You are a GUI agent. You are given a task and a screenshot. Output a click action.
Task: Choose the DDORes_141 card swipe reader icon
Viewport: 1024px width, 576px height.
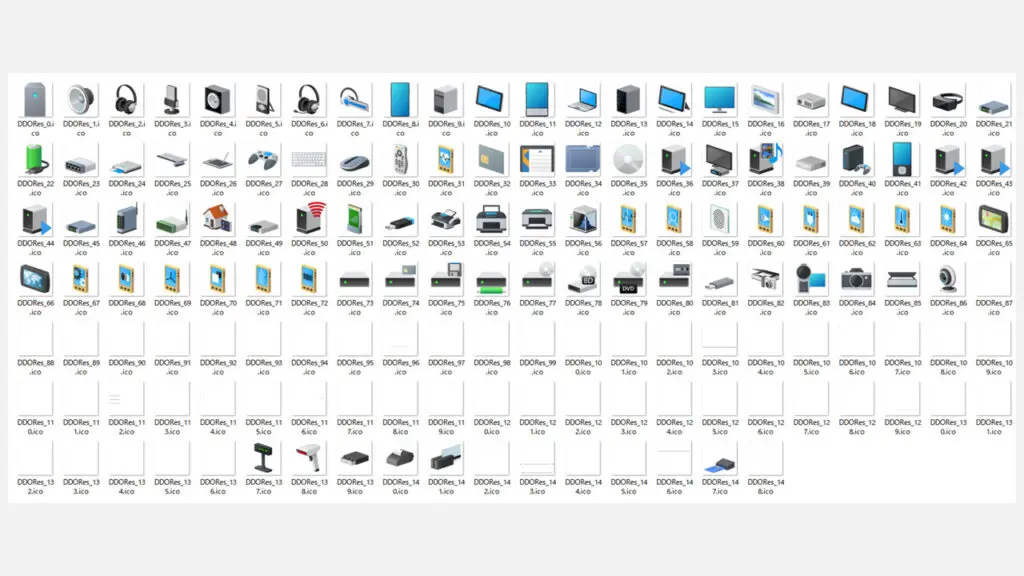click(x=446, y=458)
